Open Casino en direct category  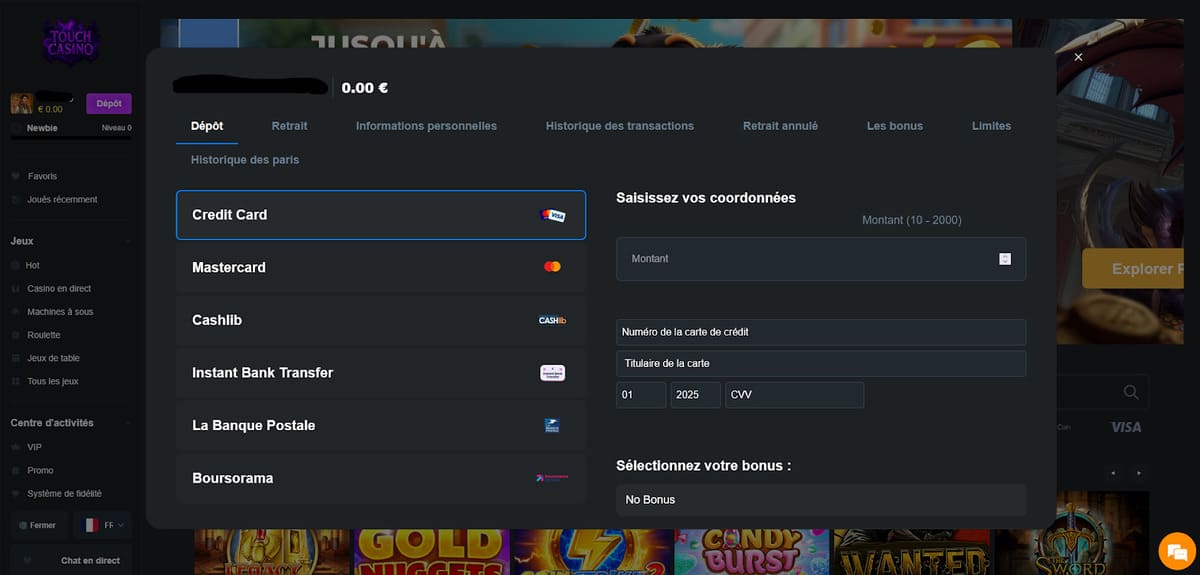pyautogui.click(x=59, y=288)
